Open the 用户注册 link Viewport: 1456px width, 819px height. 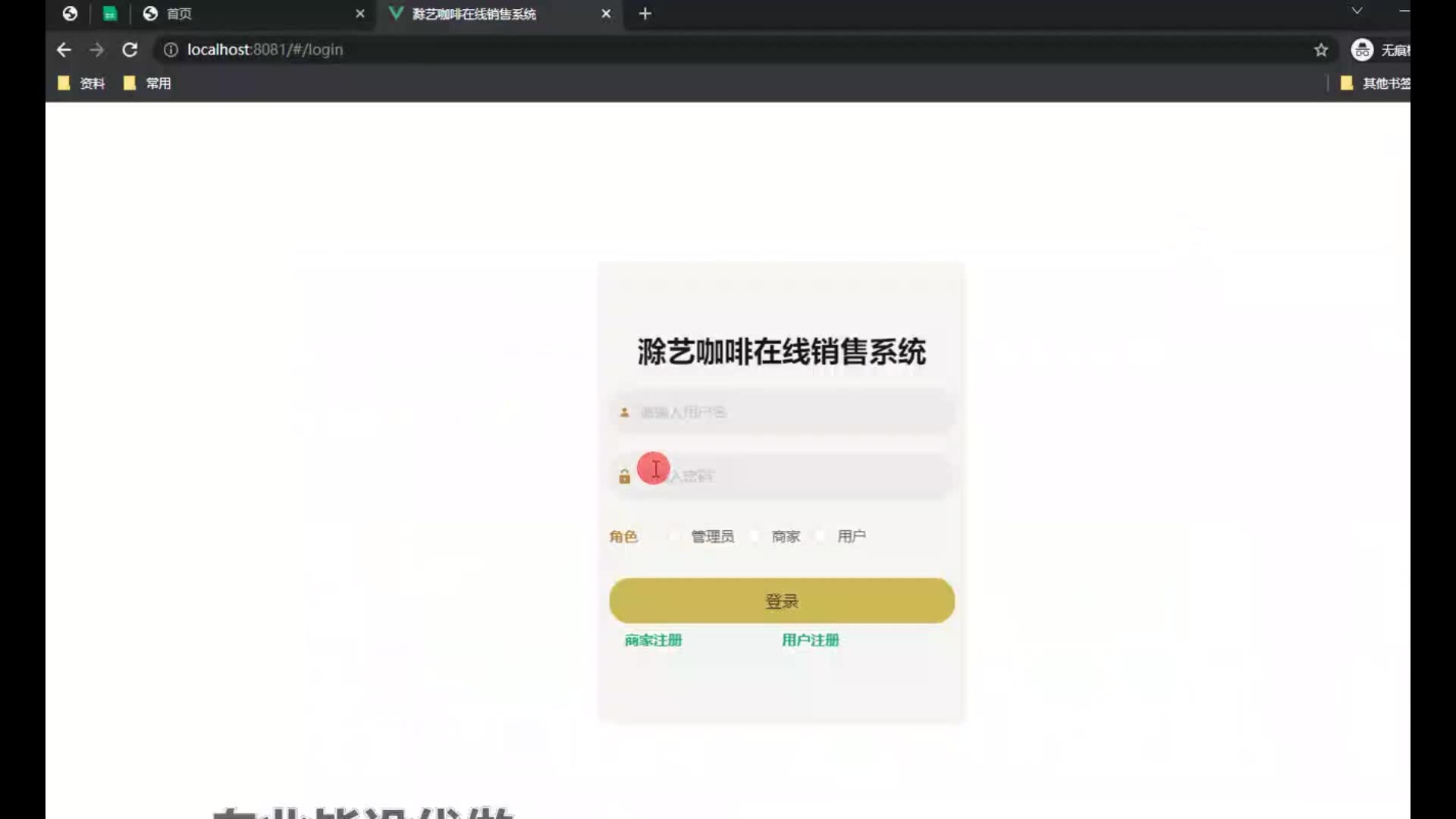pos(810,640)
